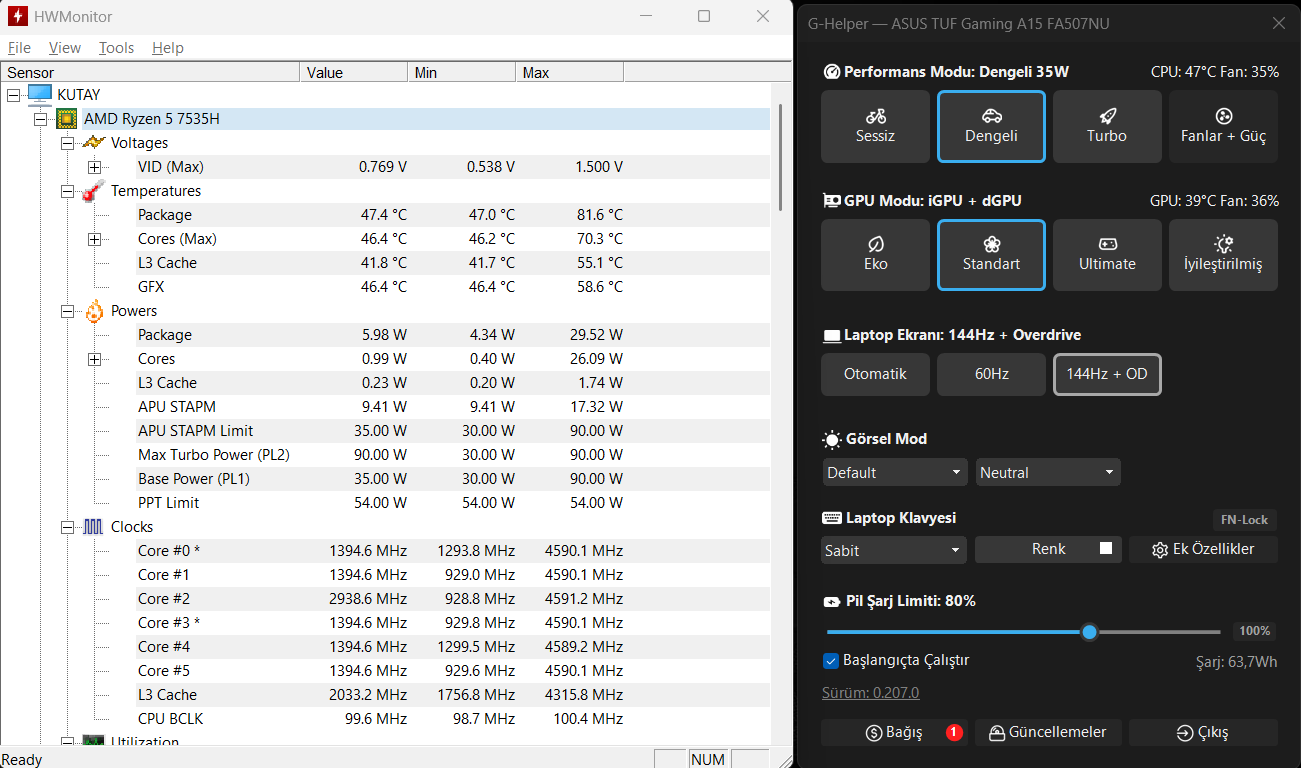1301x768 pixels.
Task: Click the battery charge limit slider handle
Action: [x=1090, y=632]
